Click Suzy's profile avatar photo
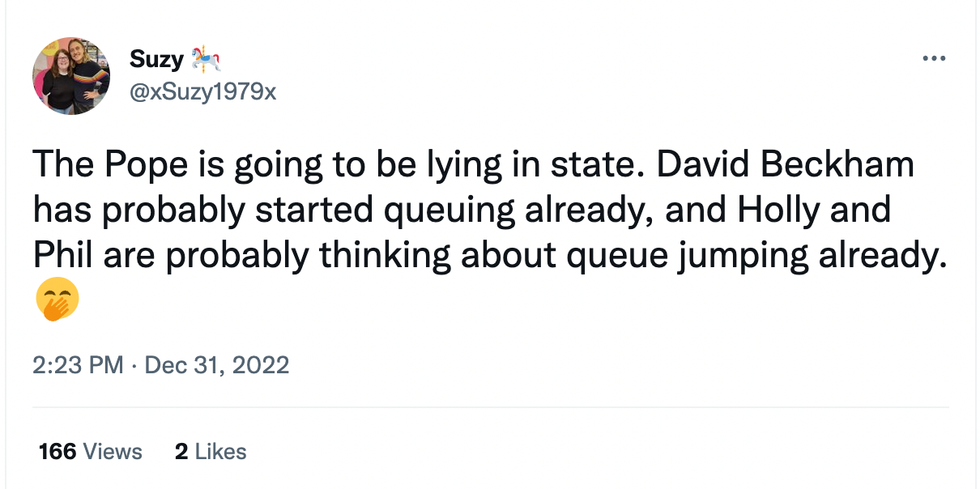The height and width of the screenshot is (489, 980). pos(71,76)
